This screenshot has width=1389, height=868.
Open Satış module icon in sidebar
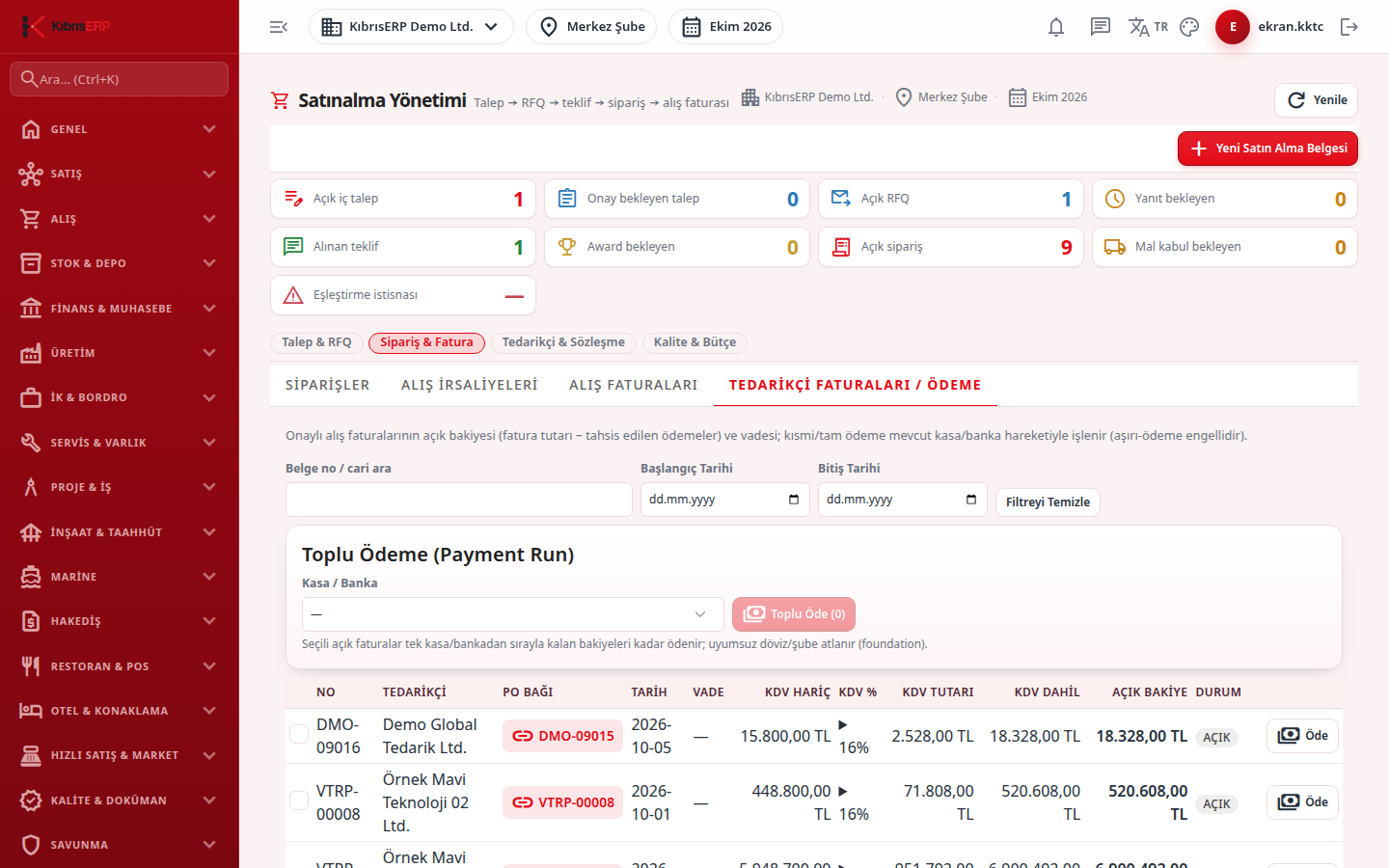tap(31, 174)
